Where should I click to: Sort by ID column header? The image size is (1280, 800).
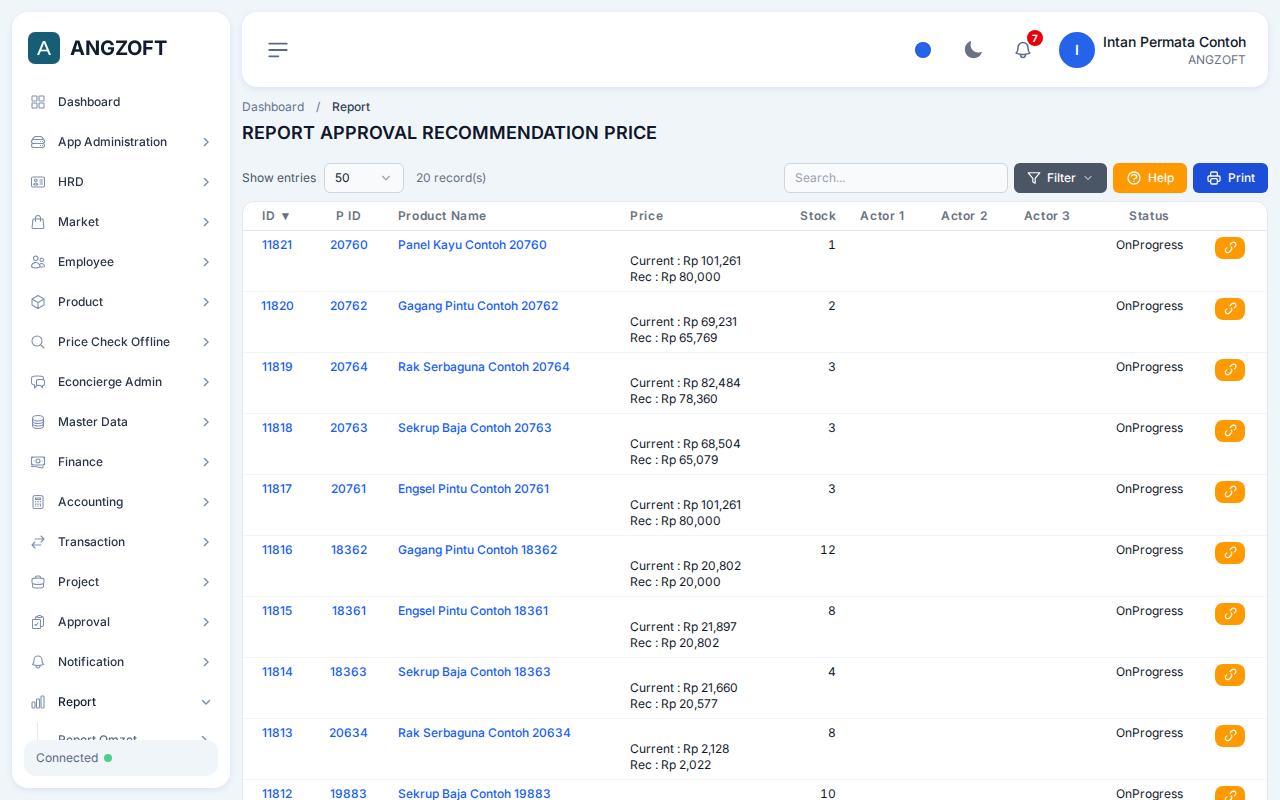pos(276,216)
